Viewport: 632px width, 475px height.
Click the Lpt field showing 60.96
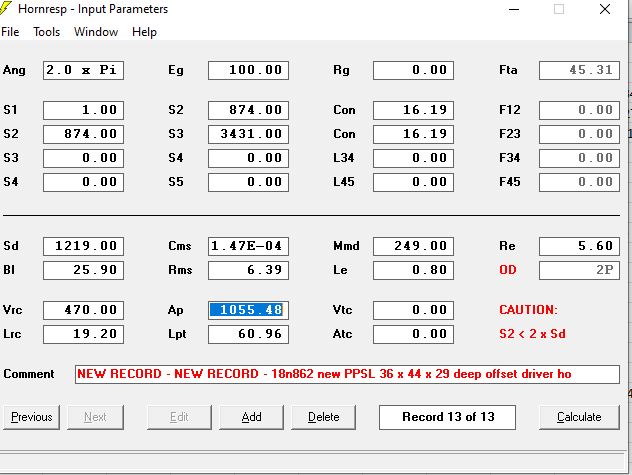[x=248, y=334]
